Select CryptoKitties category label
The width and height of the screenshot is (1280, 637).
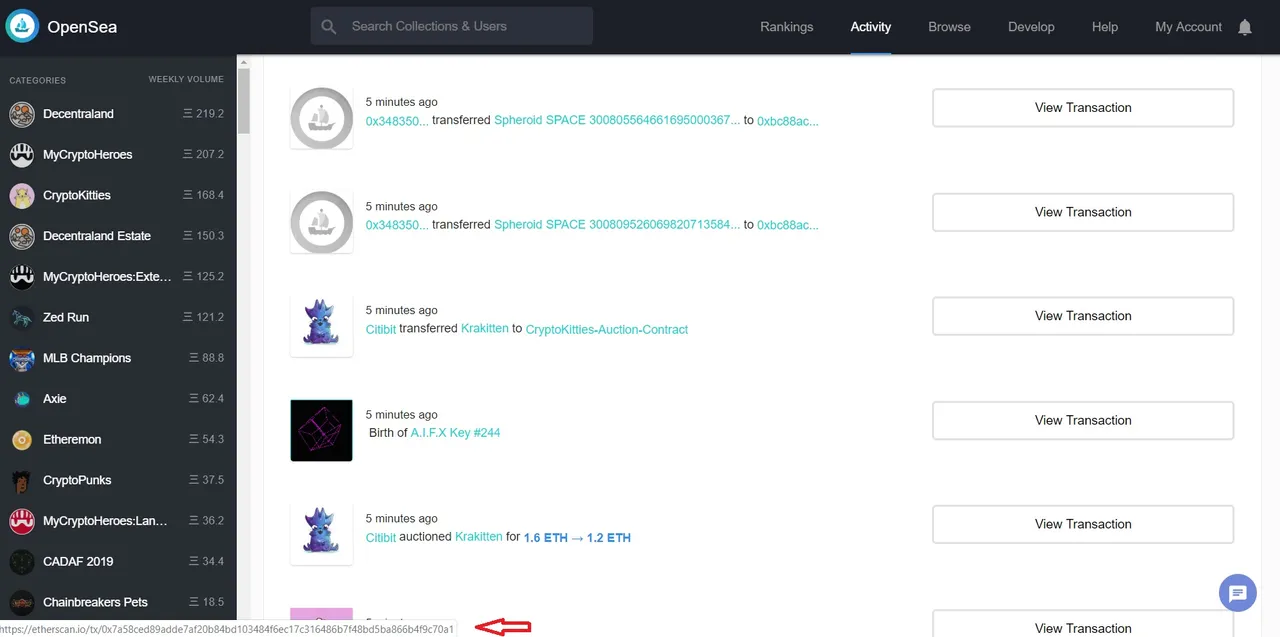[x=77, y=196]
